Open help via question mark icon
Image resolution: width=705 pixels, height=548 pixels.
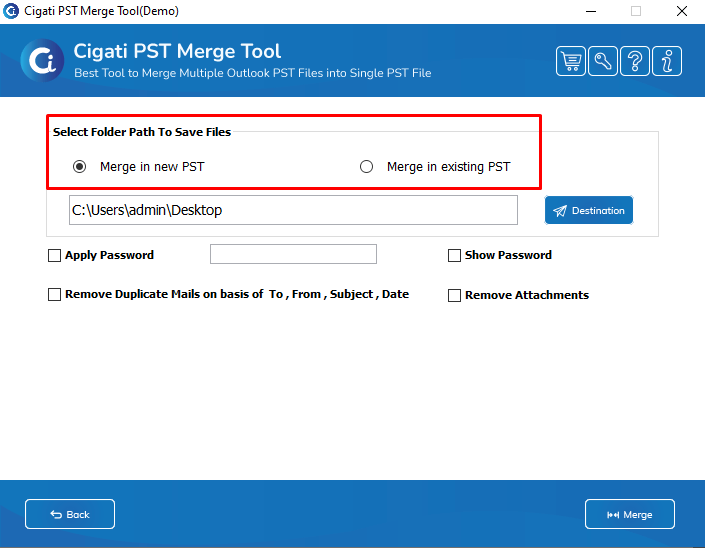pos(635,61)
